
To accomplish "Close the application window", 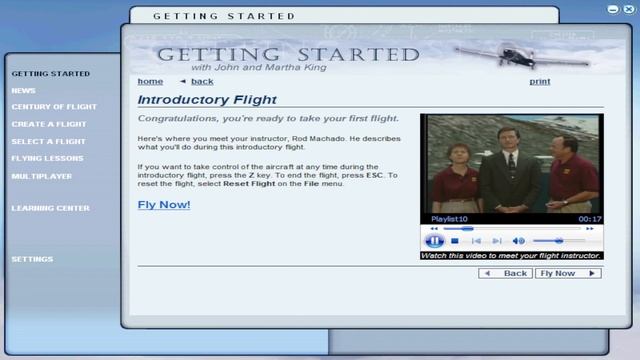I will pos(629,9).
